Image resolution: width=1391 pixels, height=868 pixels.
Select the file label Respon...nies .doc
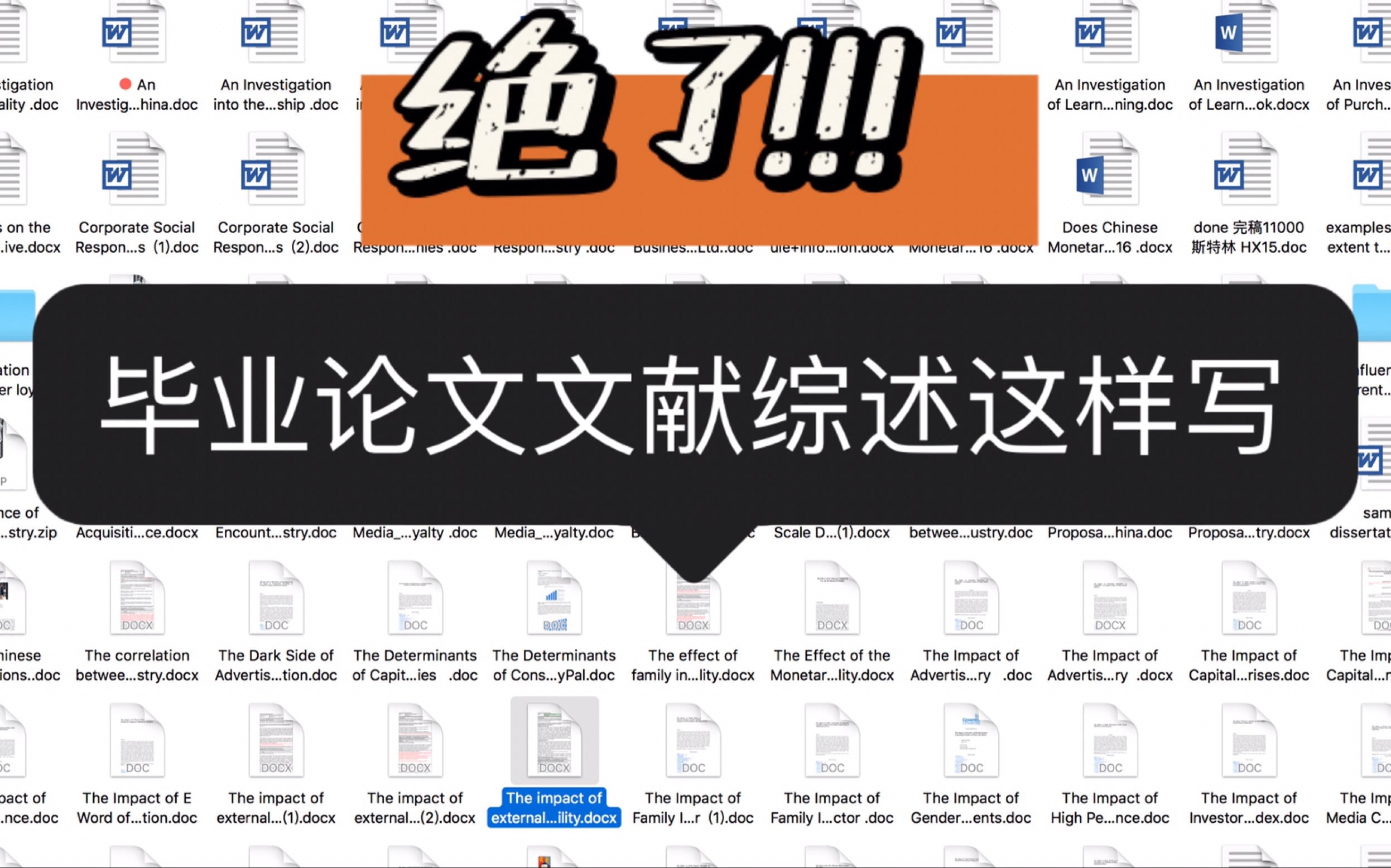point(415,249)
